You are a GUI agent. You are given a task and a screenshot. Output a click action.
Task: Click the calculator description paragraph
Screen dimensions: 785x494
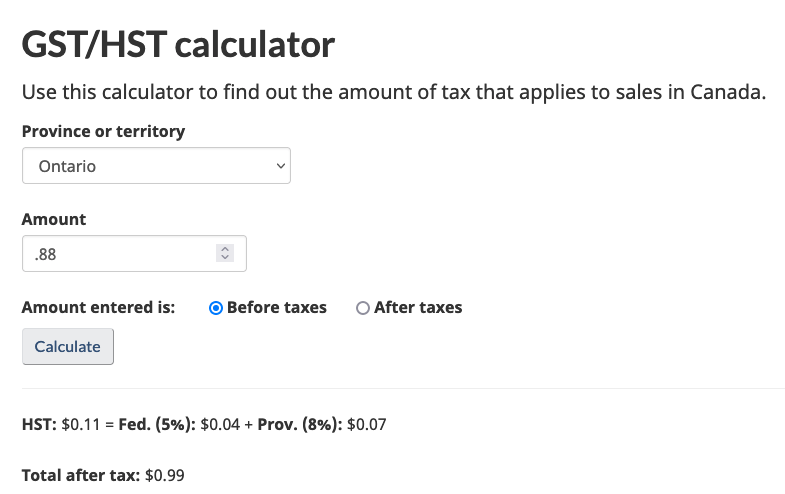(x=393, y=93)
